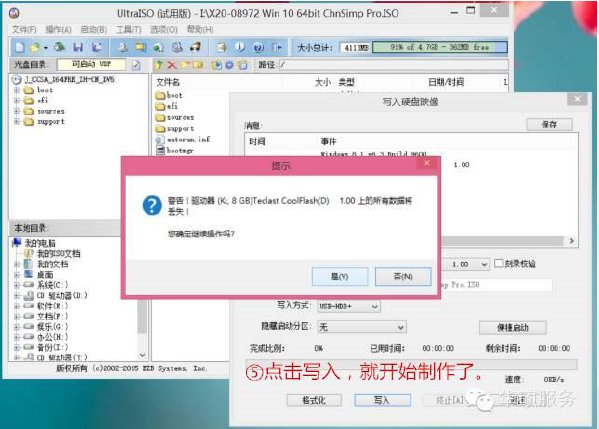Viewport: 599px width, 429px height.
Task: Click the down arrow of local tree scrollbar
Action: (142, 355)
